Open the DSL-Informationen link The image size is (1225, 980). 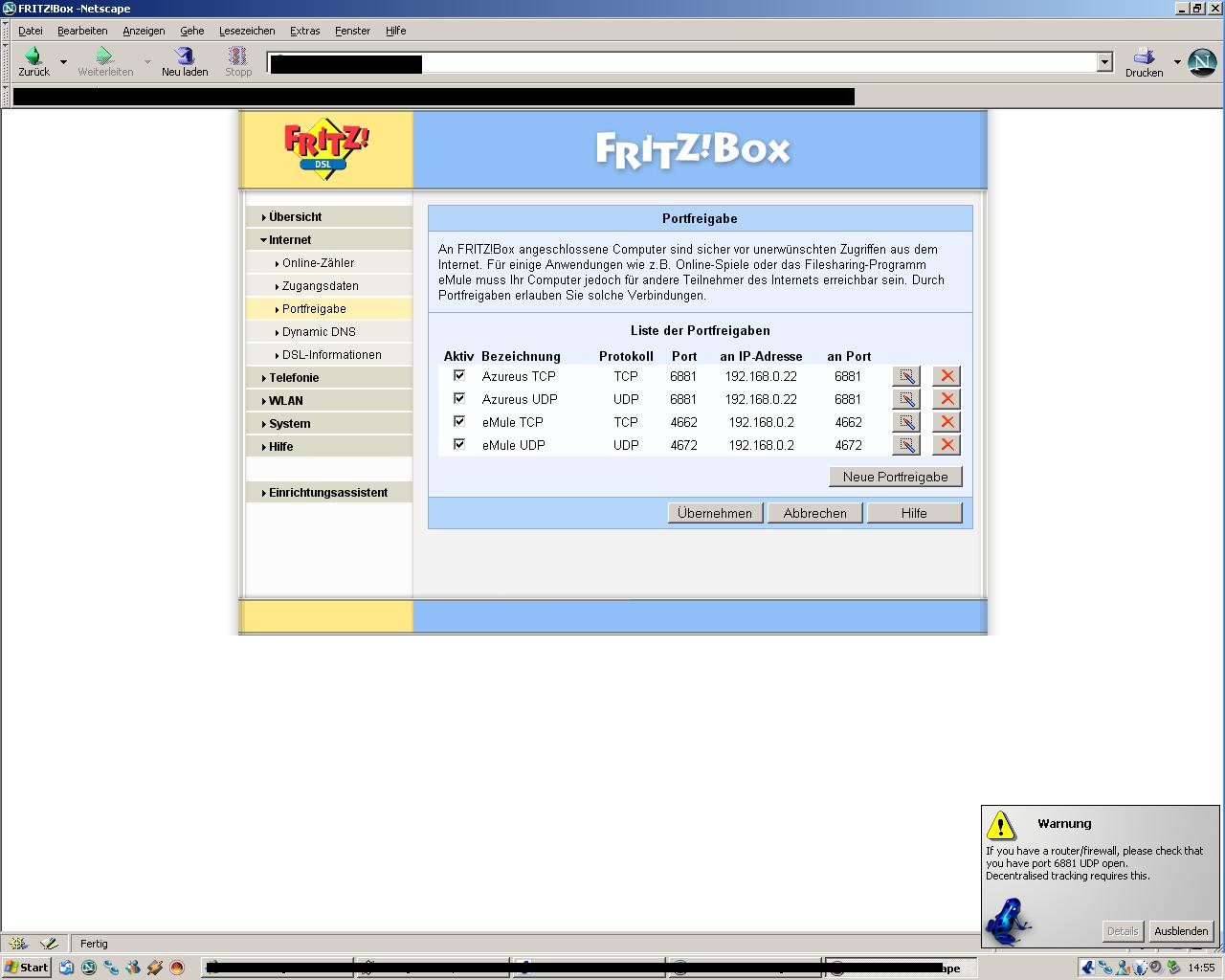point(332,355)
